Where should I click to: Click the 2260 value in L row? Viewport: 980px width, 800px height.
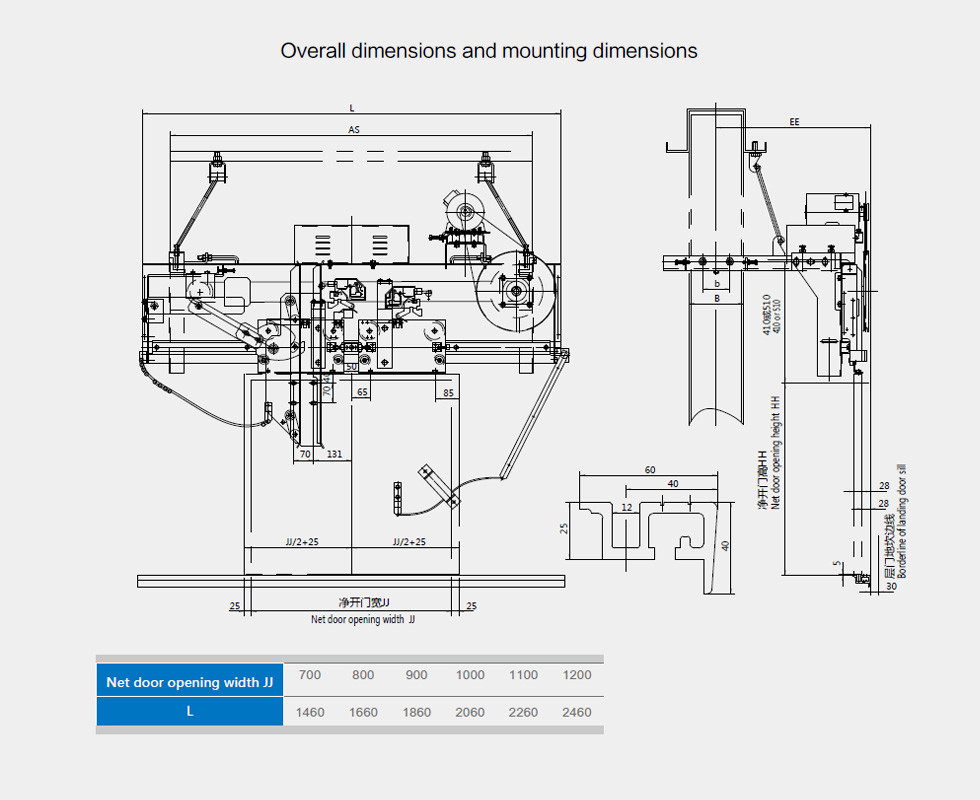(523, 712)
